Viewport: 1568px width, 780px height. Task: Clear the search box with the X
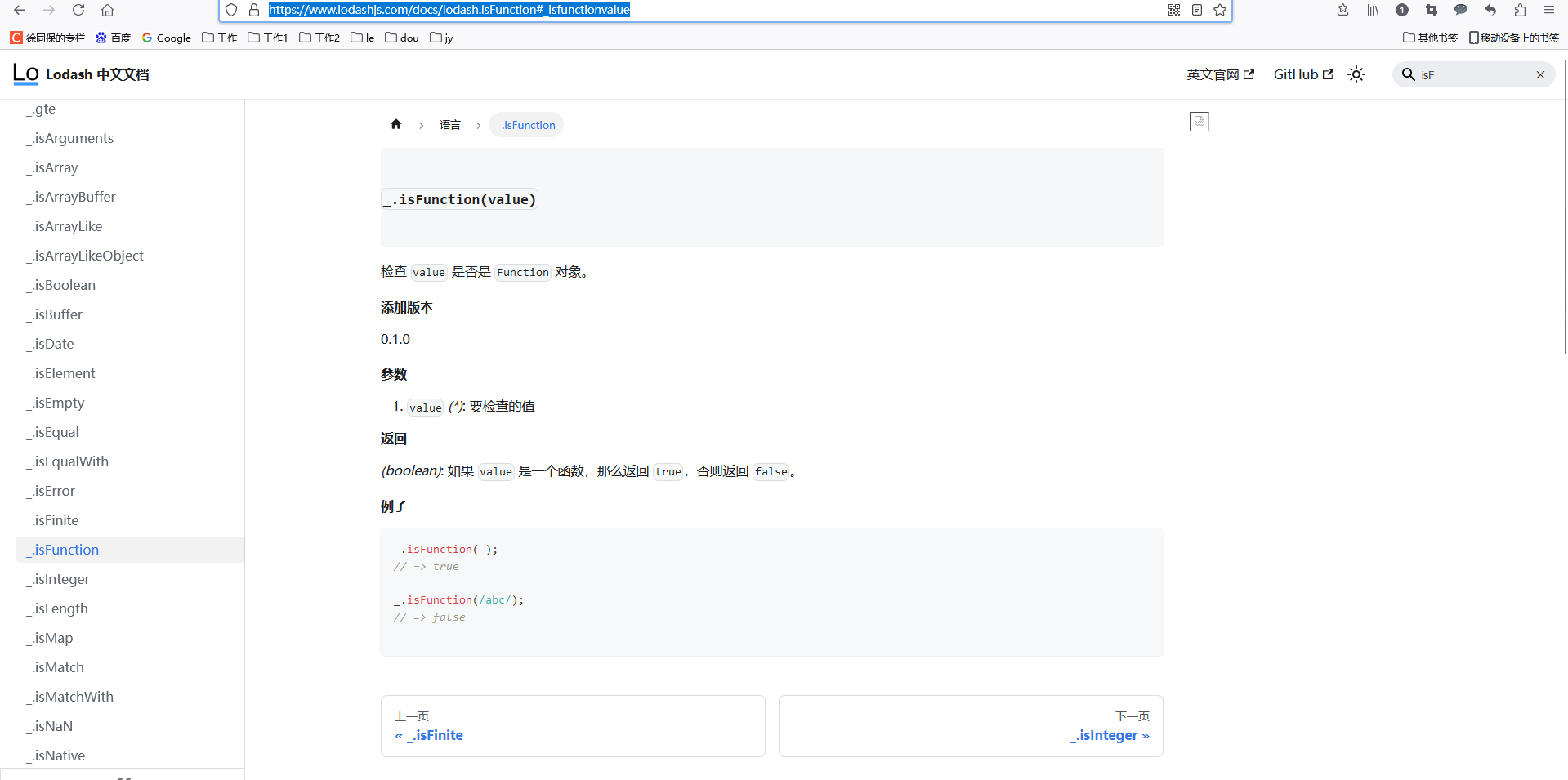[1539, 74]
